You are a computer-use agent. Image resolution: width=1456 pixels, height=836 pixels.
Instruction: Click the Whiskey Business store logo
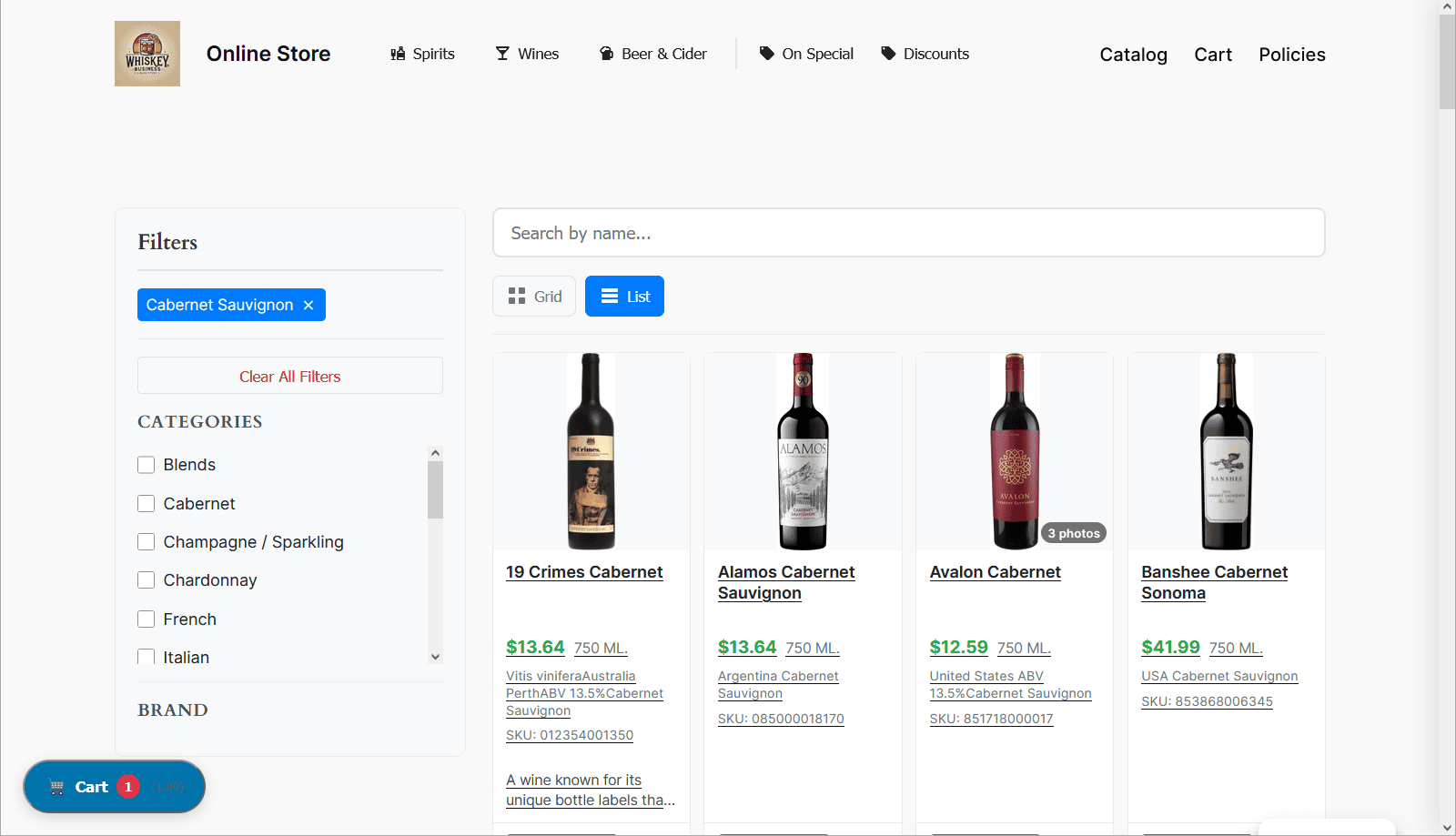(x=147, y=54)
